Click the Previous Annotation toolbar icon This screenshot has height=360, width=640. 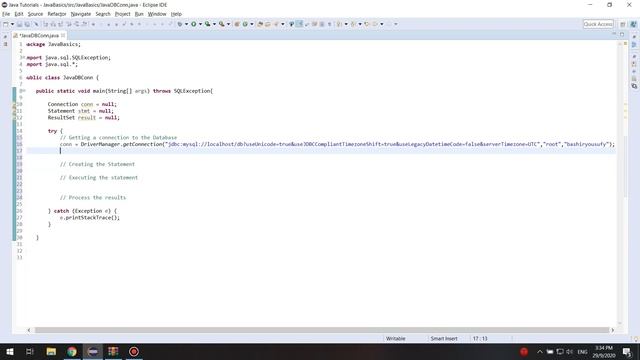(353, 24)
